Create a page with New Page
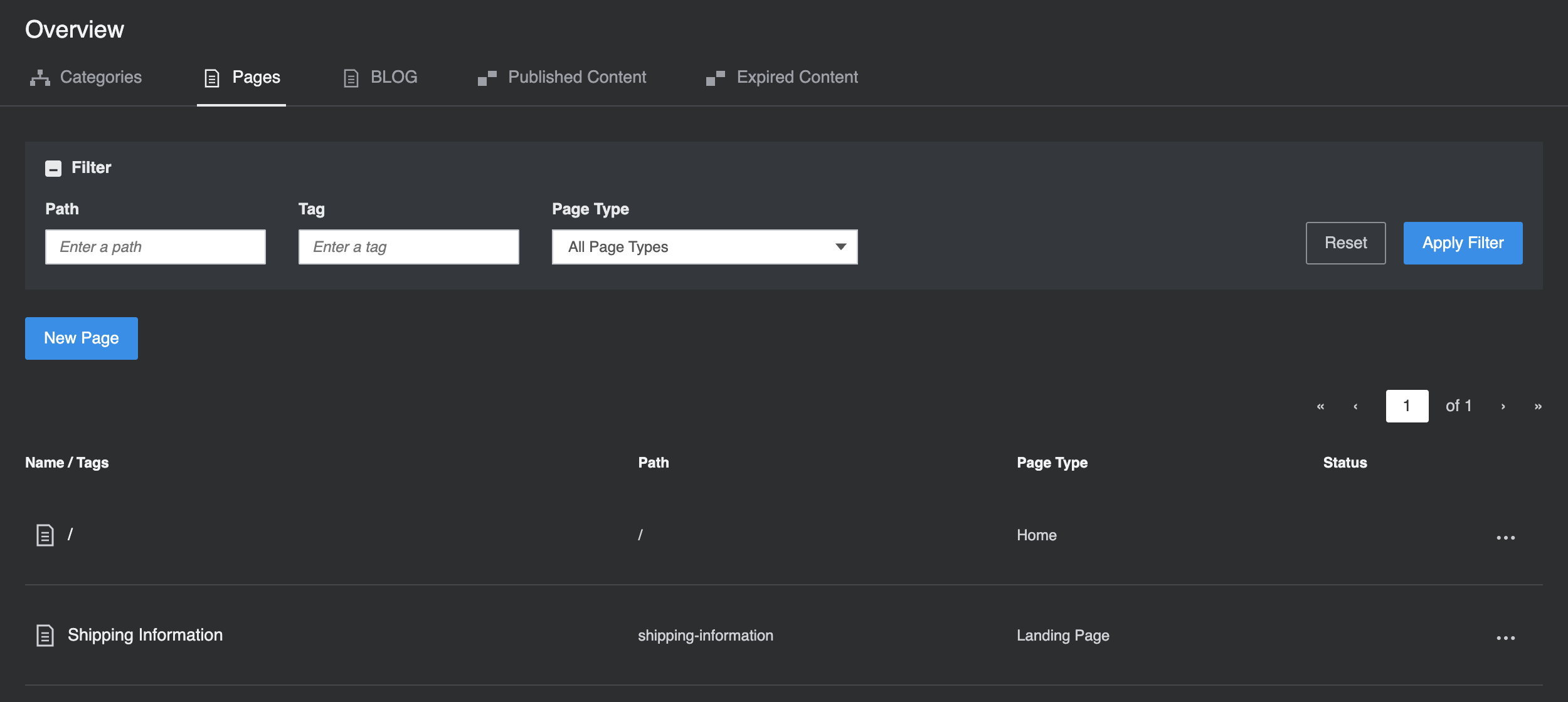Viewport: 1568px width, 702px height. [82, 338]
